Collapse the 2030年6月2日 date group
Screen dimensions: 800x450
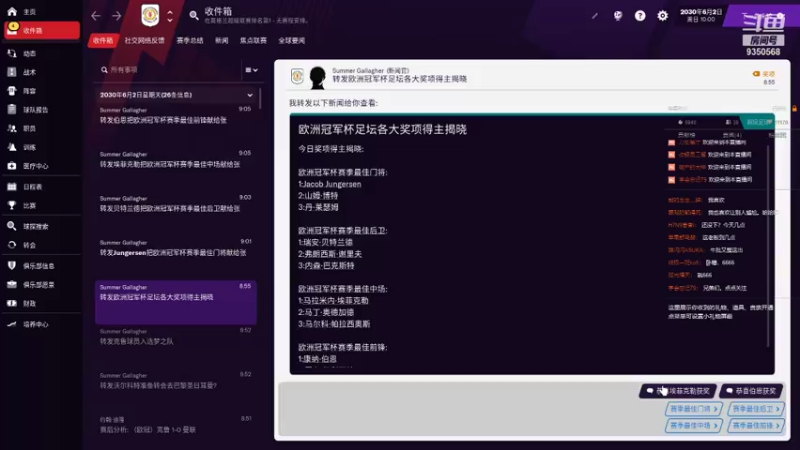pyautogui.click(x=249, y=95)
